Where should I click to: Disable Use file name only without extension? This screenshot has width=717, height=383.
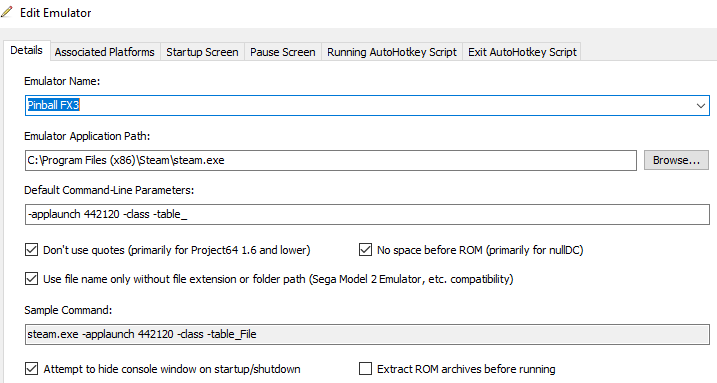32,279
